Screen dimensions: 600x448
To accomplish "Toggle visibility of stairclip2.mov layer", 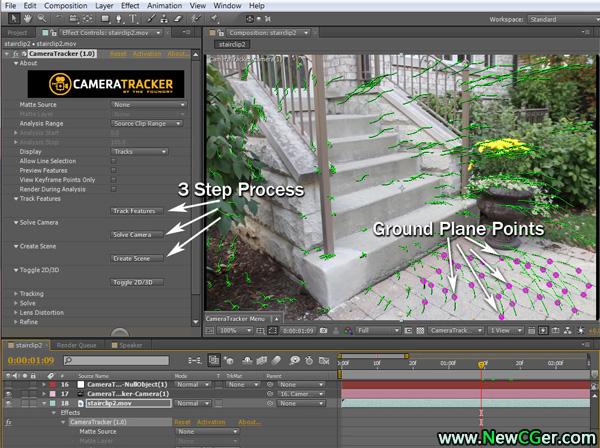I will tap(8, 403).
